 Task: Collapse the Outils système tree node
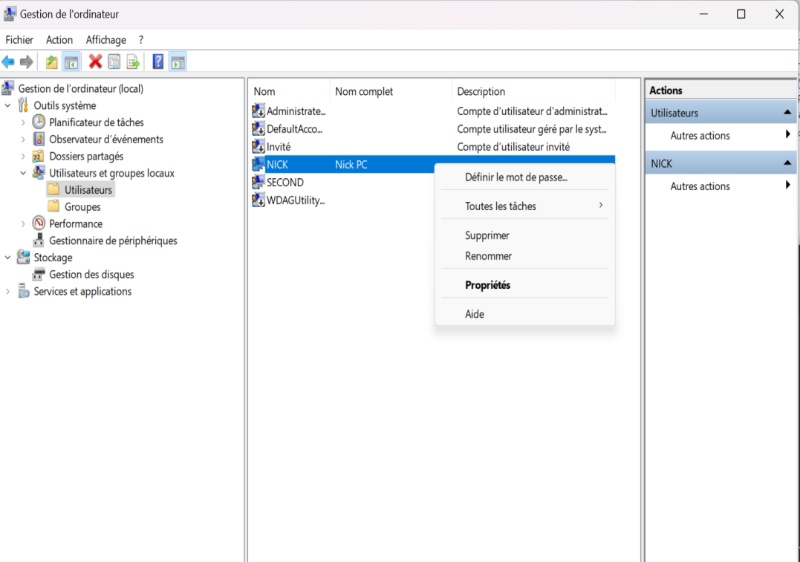9,106
